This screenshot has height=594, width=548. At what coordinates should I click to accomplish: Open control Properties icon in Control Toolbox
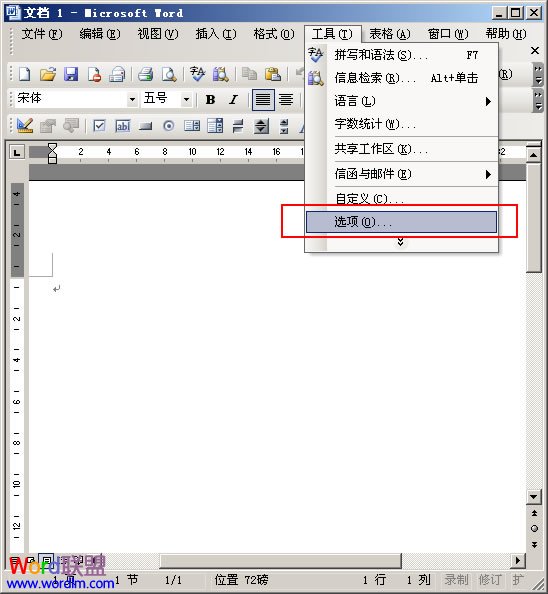tap(48, 126)
